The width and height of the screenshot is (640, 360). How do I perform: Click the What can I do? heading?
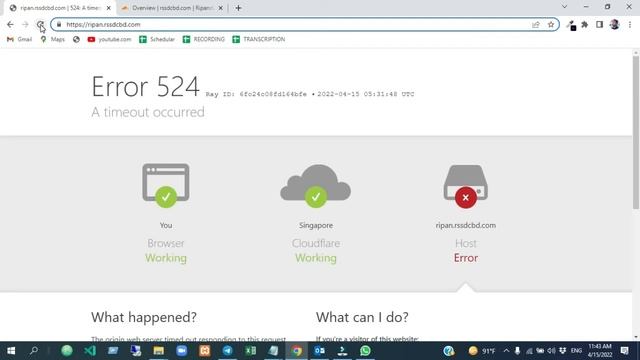point(362,317)
